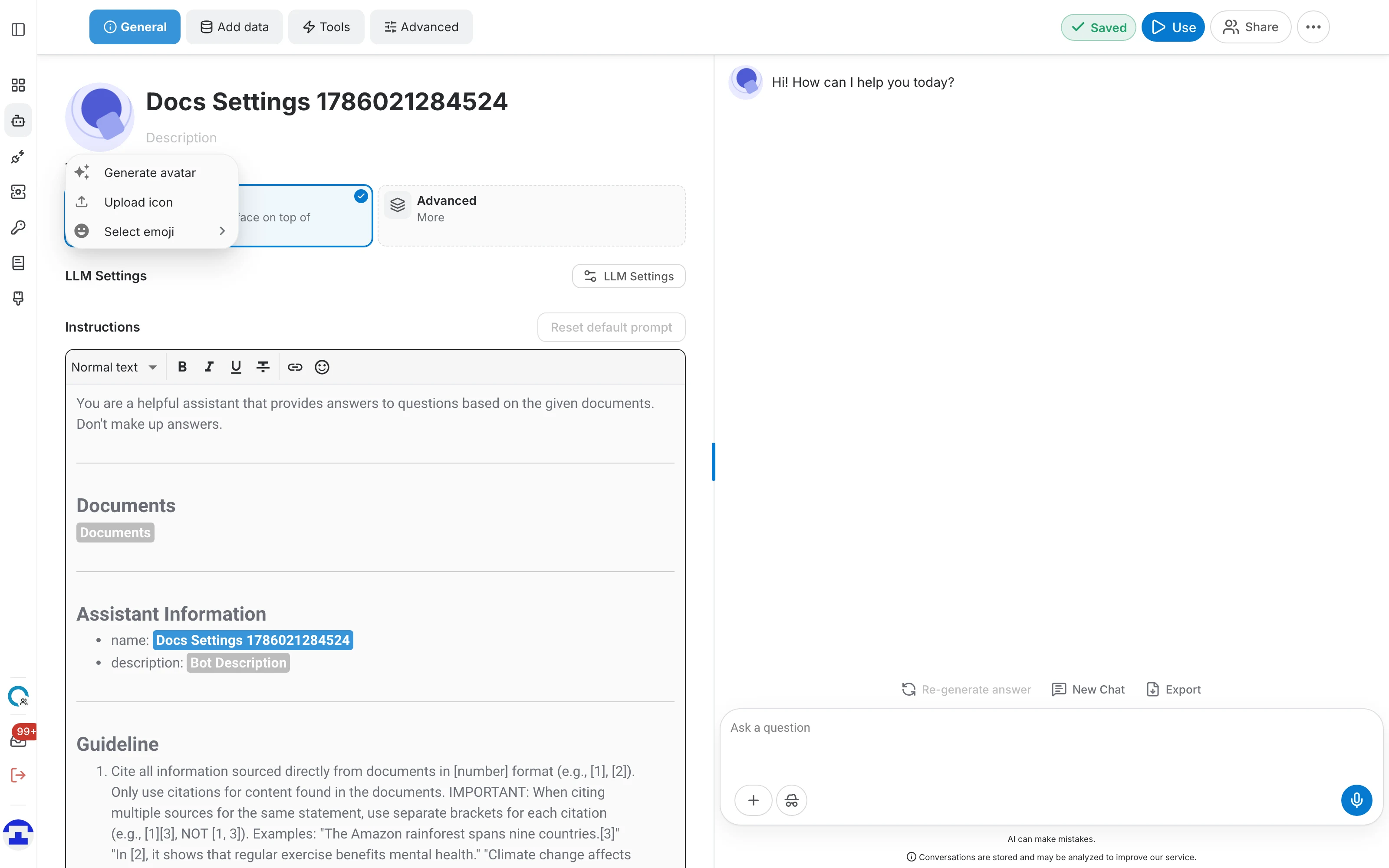Switch to the Add data tab
The height and width of the screenshot is (868, 1389).
(234, 27)
